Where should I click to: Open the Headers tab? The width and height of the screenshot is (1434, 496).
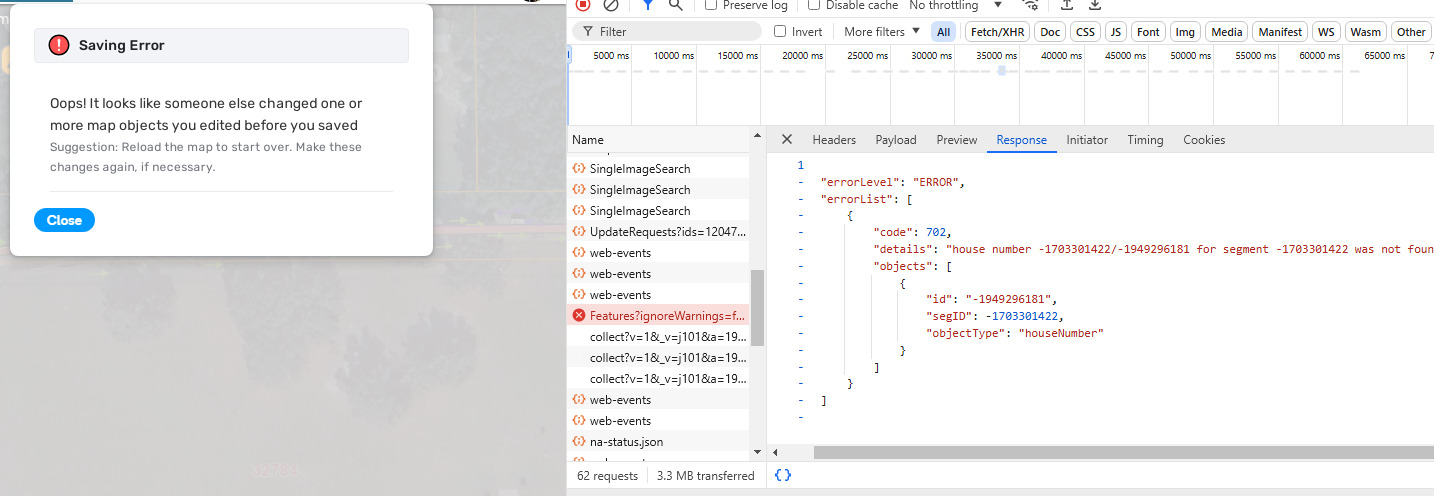pyautogui.click(x=834, y=140)
